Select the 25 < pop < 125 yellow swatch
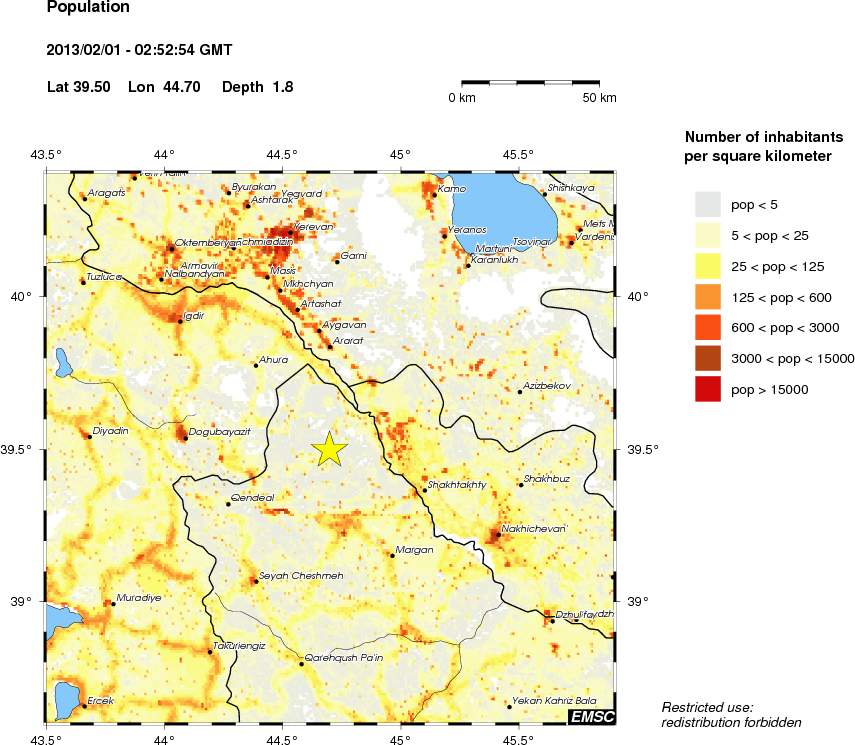 click(708, 266)
